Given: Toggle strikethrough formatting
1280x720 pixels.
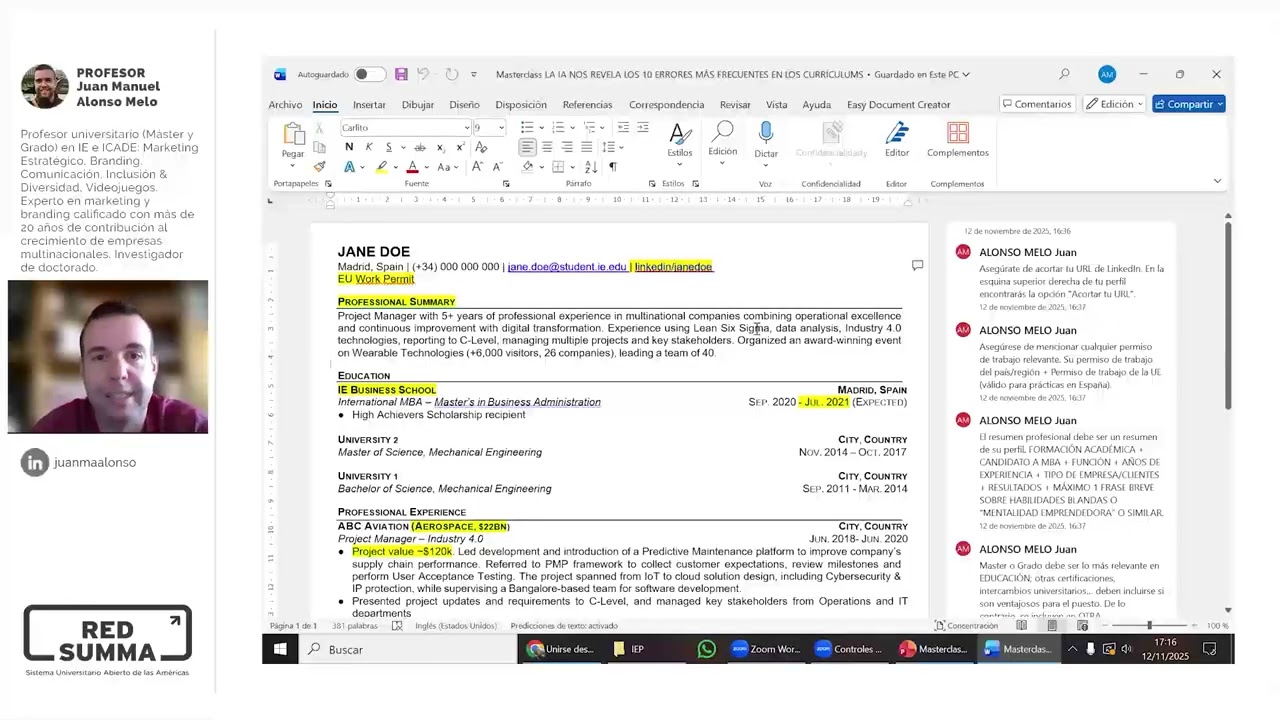Looking at the screenshot, I should (420, 147).
